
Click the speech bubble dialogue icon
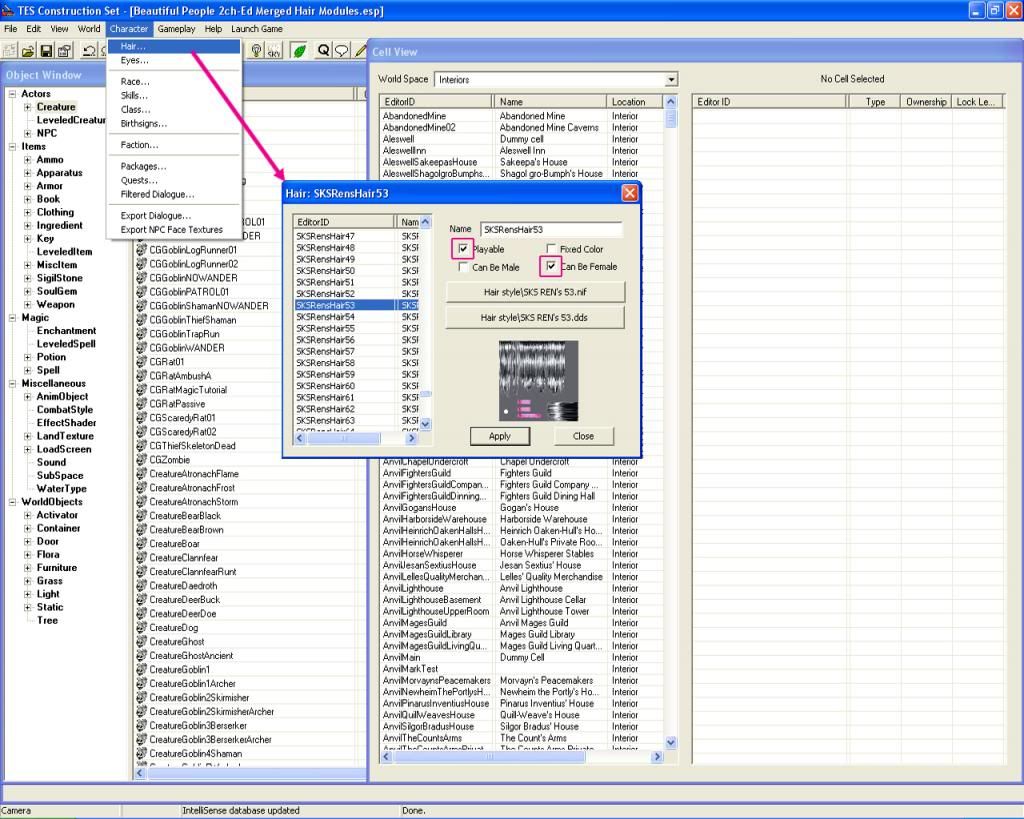tap(341, 50)
